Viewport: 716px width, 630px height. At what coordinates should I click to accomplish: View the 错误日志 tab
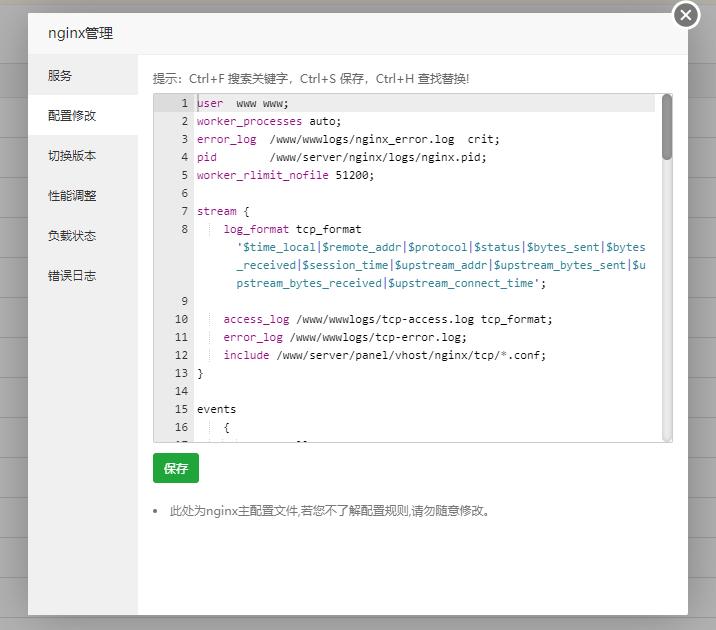pos(72,276)
